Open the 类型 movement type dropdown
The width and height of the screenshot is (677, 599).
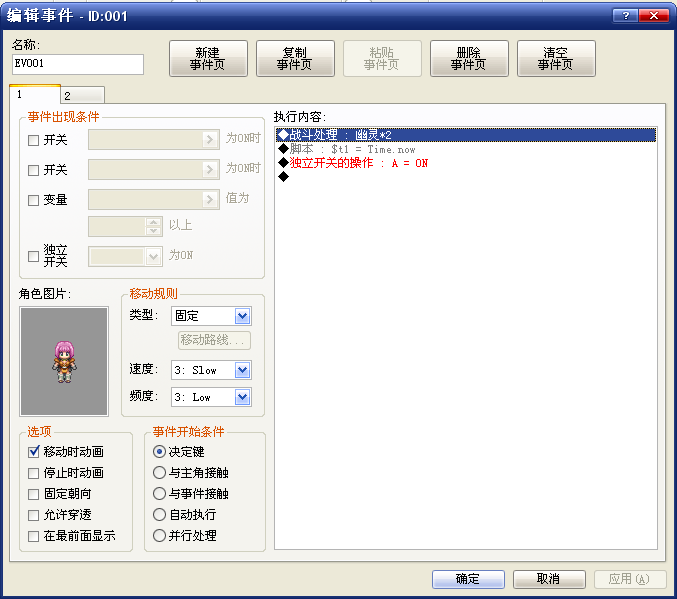click(x=211, y=316)
